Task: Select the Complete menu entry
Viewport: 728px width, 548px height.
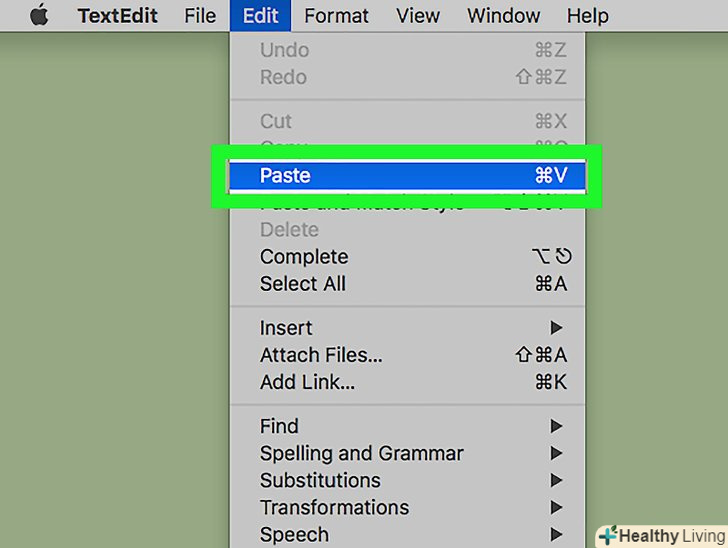Action: pos(304,257)
